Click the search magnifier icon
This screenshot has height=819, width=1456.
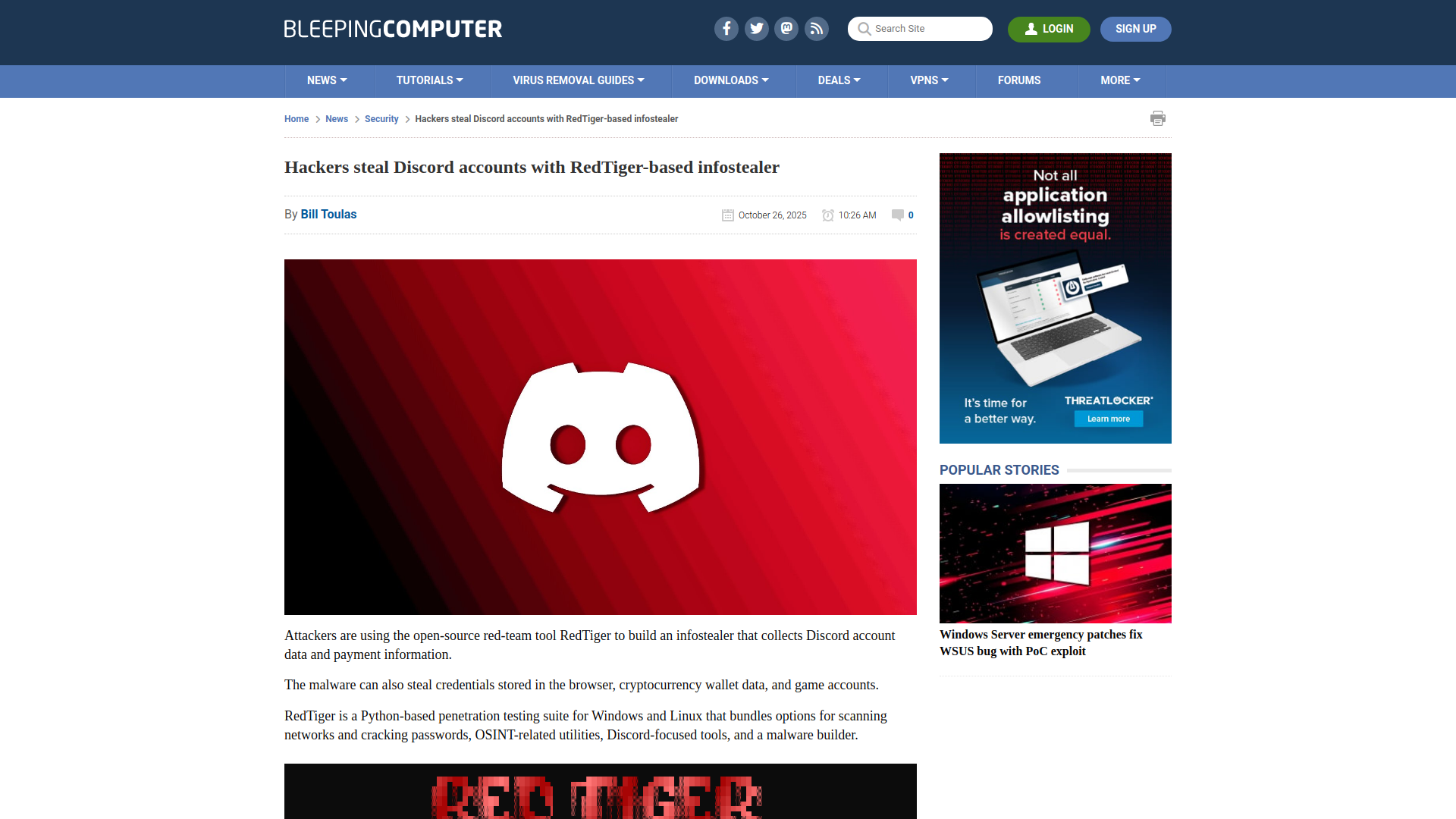864,29
